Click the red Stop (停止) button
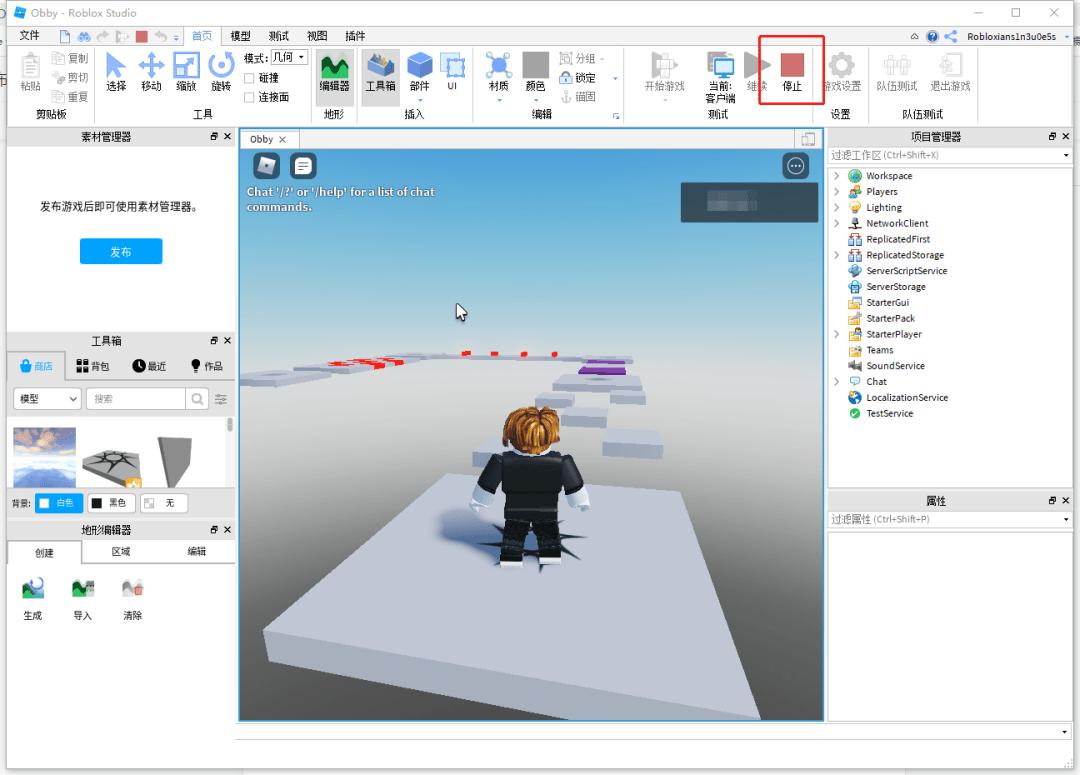The height and width of the screenshot is (775, 1080). click(x=791, y=70)
